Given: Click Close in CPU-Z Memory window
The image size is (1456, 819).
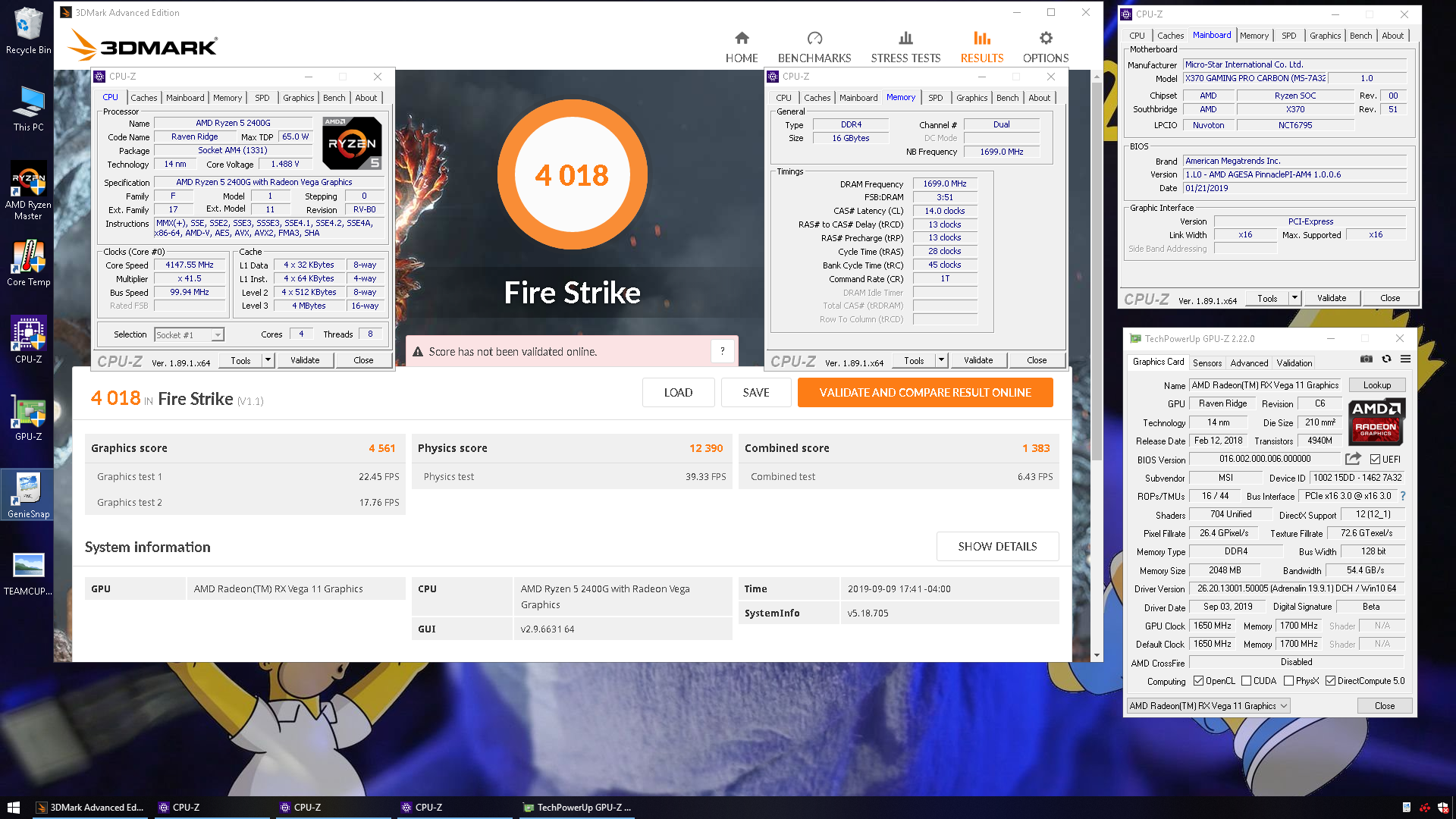Looking at the screenshot, I should (x=1037, y=360).
